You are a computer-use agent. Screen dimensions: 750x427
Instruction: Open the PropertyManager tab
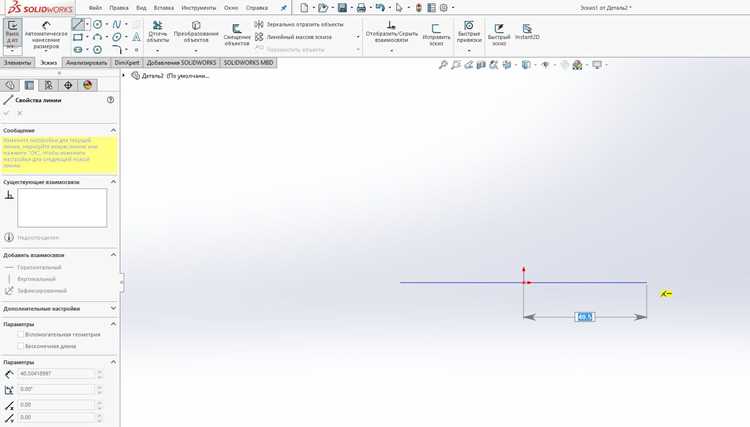tap(29, 85)
